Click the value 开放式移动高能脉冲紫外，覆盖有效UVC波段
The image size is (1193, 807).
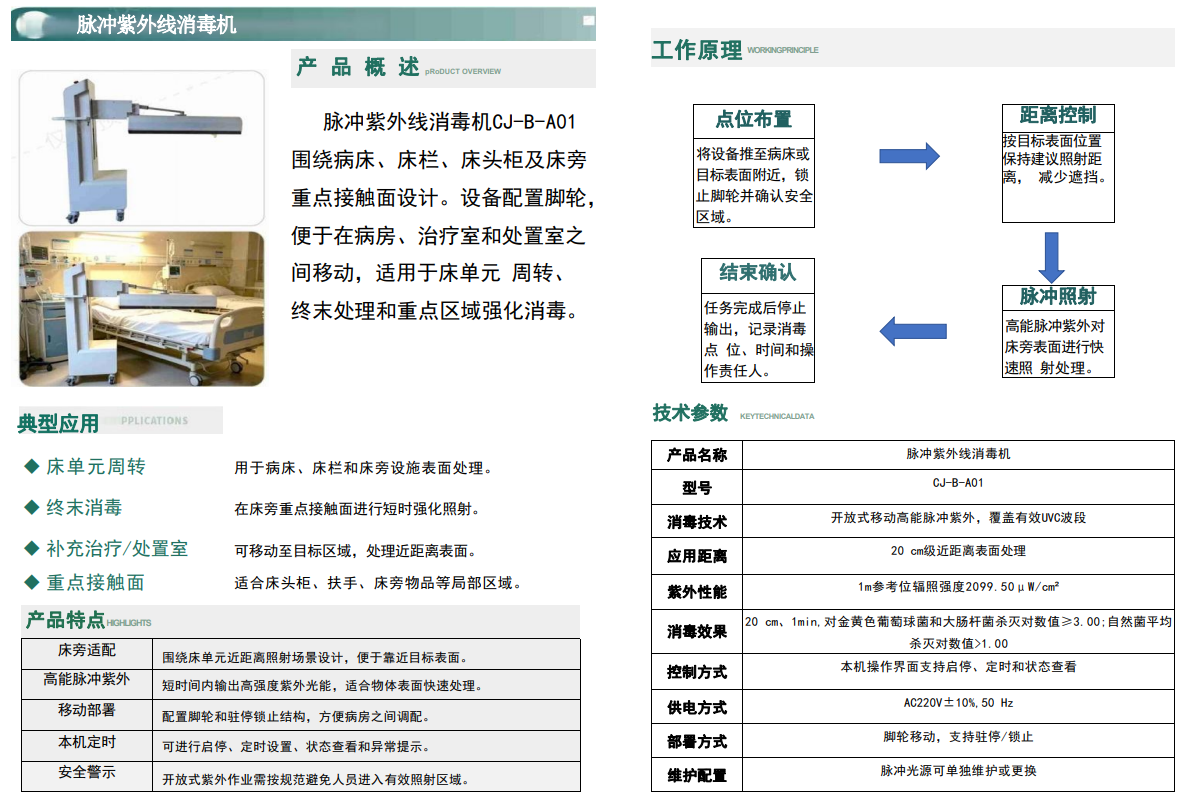click(x=958, y=518)
